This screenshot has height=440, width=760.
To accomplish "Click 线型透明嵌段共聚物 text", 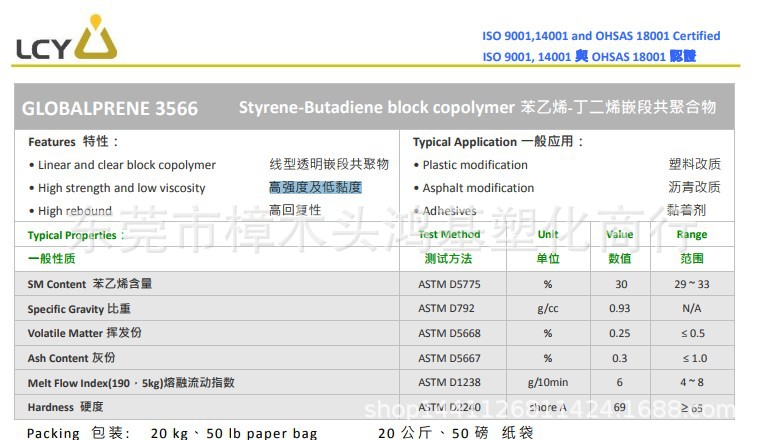I will pos(329,164).
